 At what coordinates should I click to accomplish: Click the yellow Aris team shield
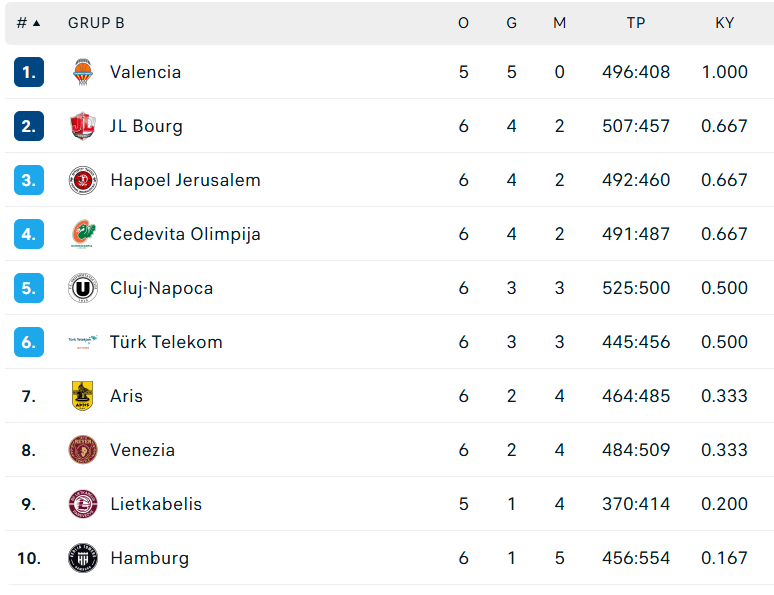(82, 396)
